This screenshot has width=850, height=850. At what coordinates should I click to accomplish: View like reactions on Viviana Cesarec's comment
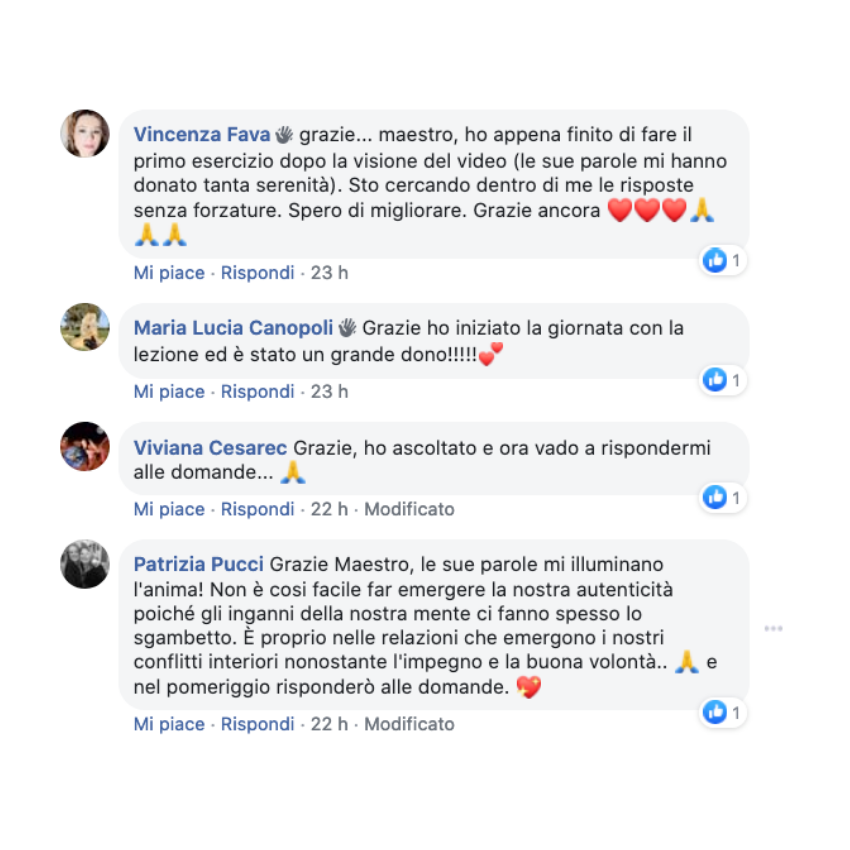[723, 497]
